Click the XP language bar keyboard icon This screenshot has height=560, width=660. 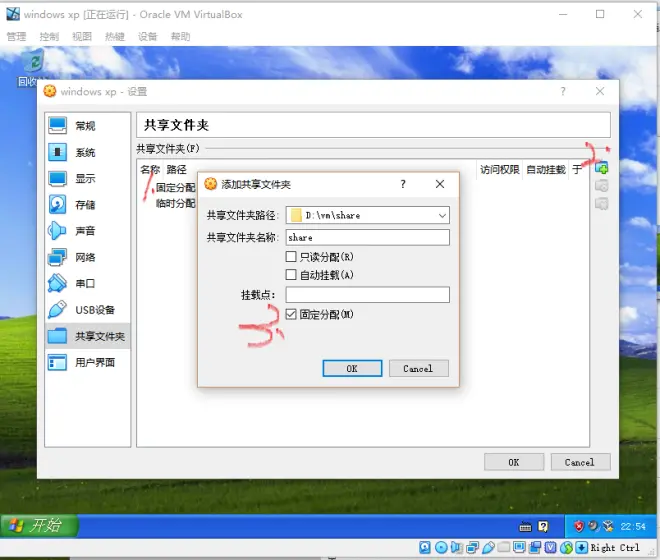525,526
